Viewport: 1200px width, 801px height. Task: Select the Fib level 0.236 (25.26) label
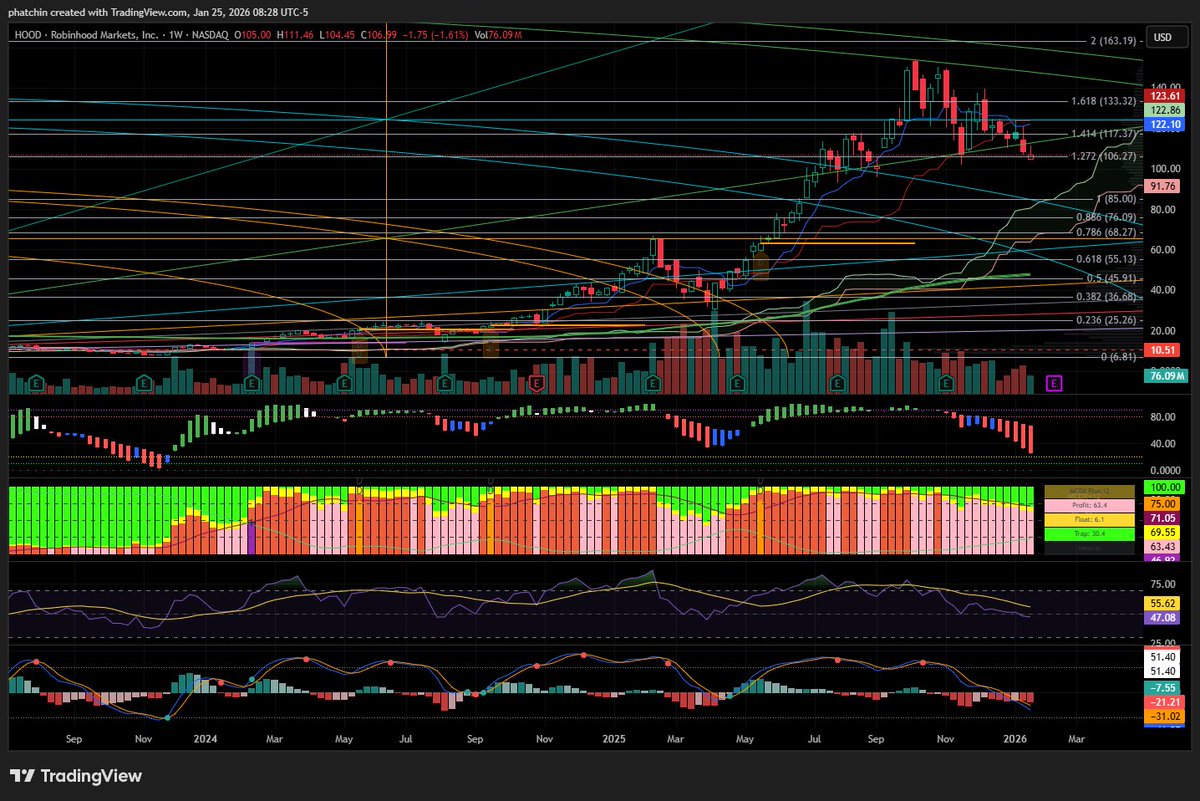1104,320
